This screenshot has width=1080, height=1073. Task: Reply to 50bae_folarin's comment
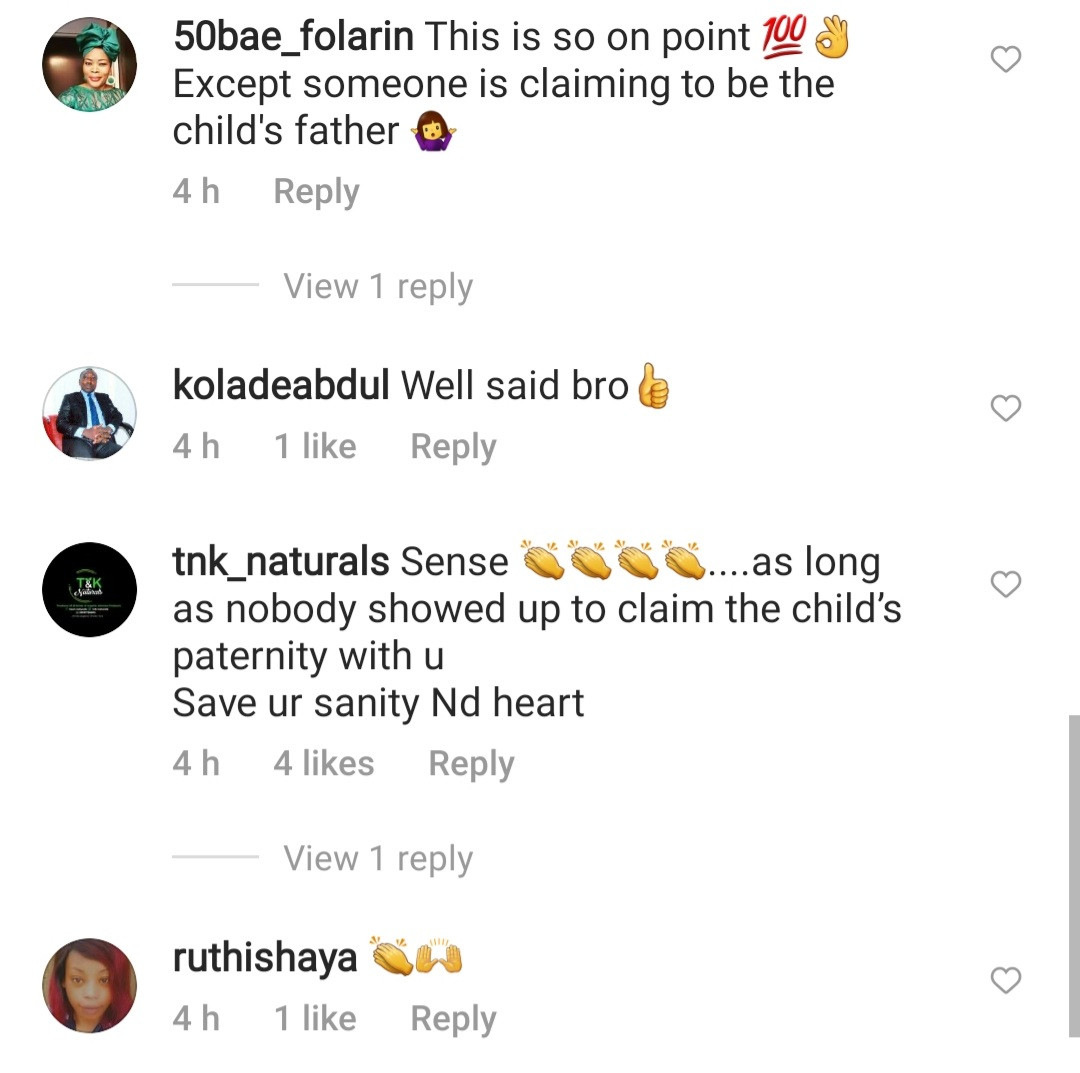pos(316,191)
